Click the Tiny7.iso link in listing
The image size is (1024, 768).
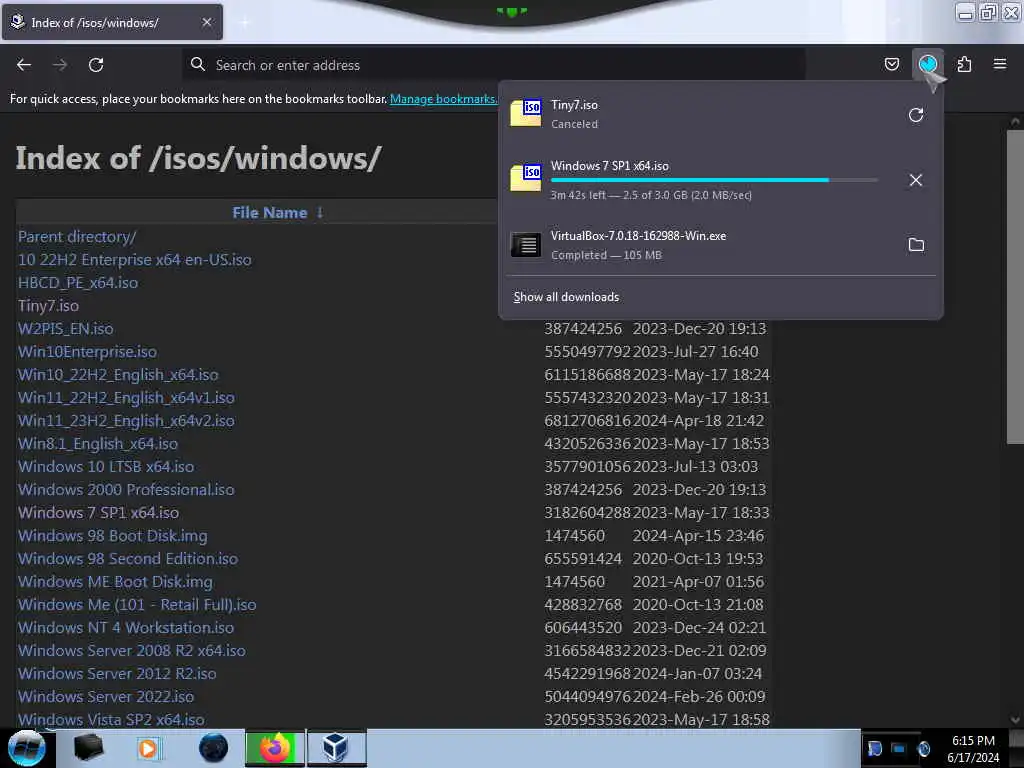pos(48,306)
